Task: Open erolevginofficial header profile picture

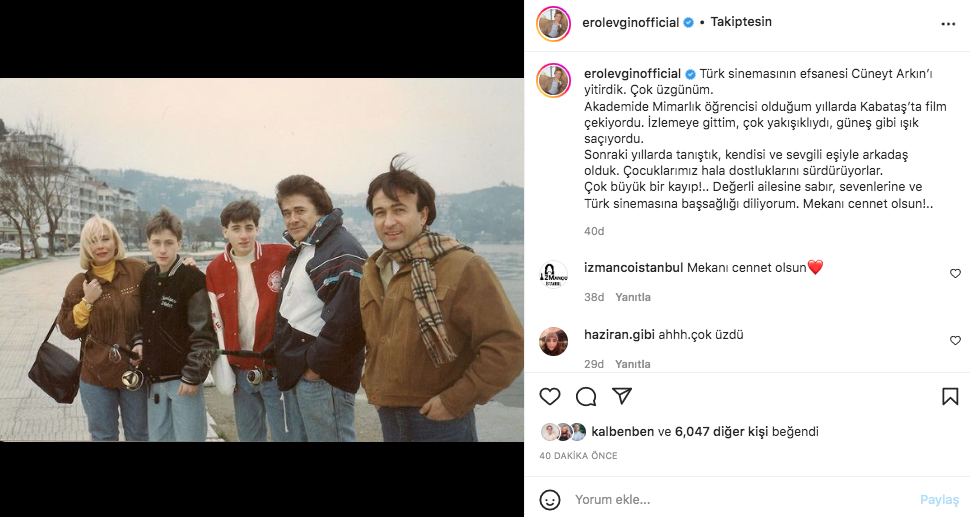Action: pyautogui.click(x=553, y=23)
